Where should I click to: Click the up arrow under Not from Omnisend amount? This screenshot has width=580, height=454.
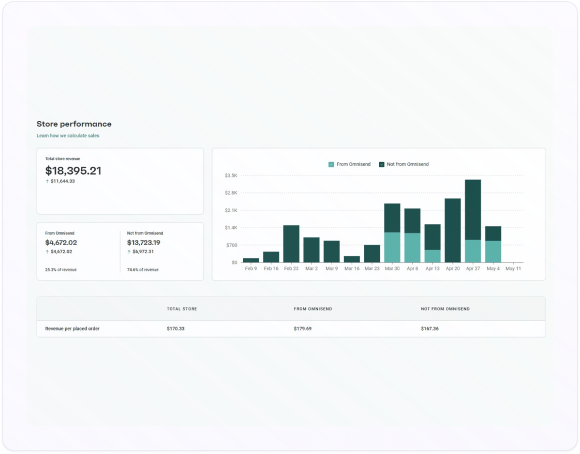click(129, 252)
